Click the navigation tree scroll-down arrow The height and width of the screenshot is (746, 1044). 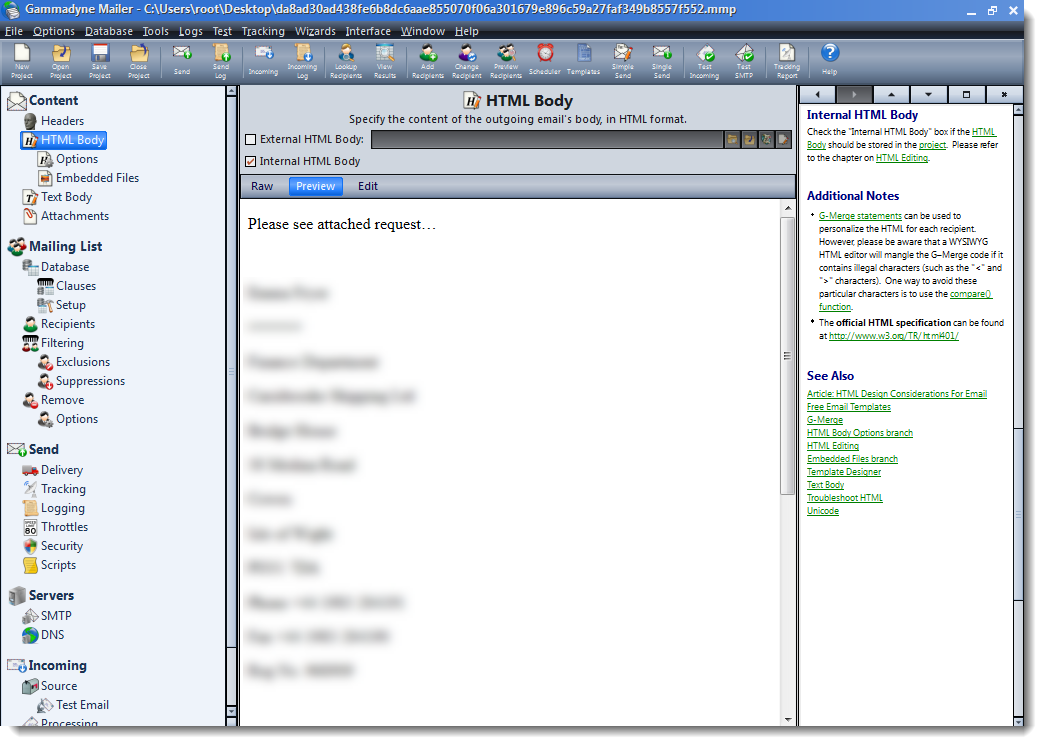(x=231, y=713)
